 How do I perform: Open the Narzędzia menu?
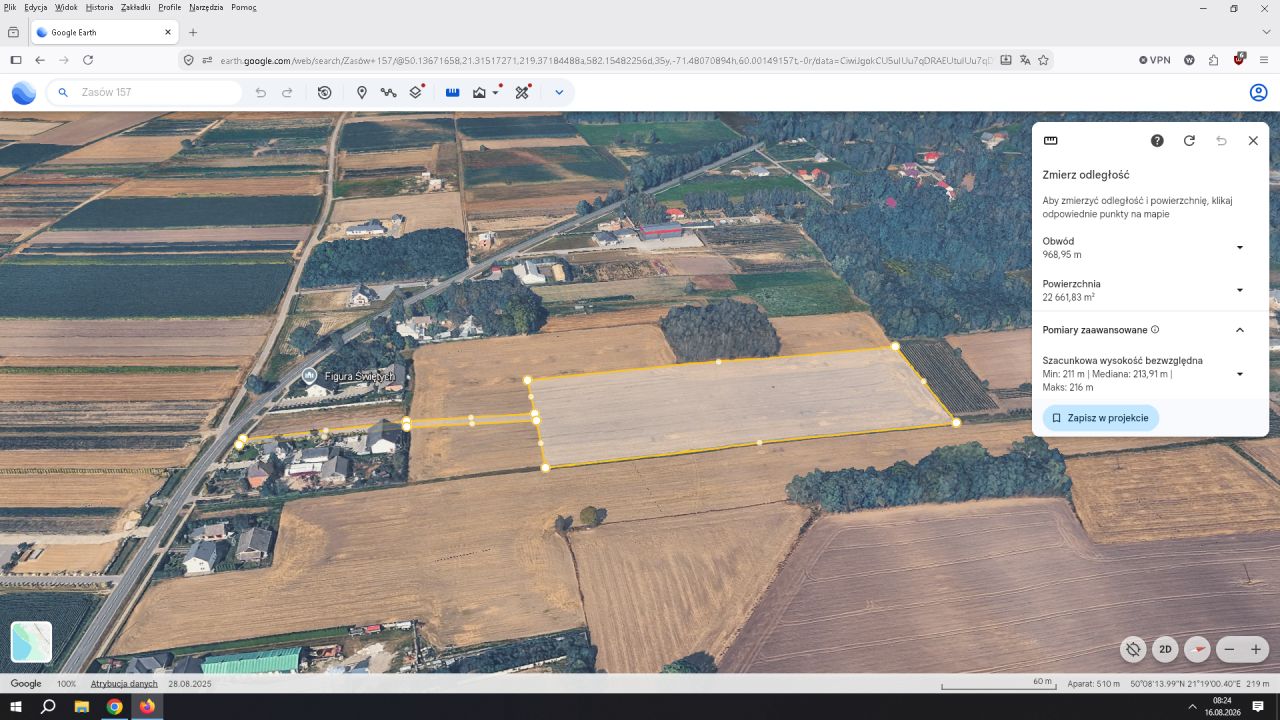tap(206, 7)
